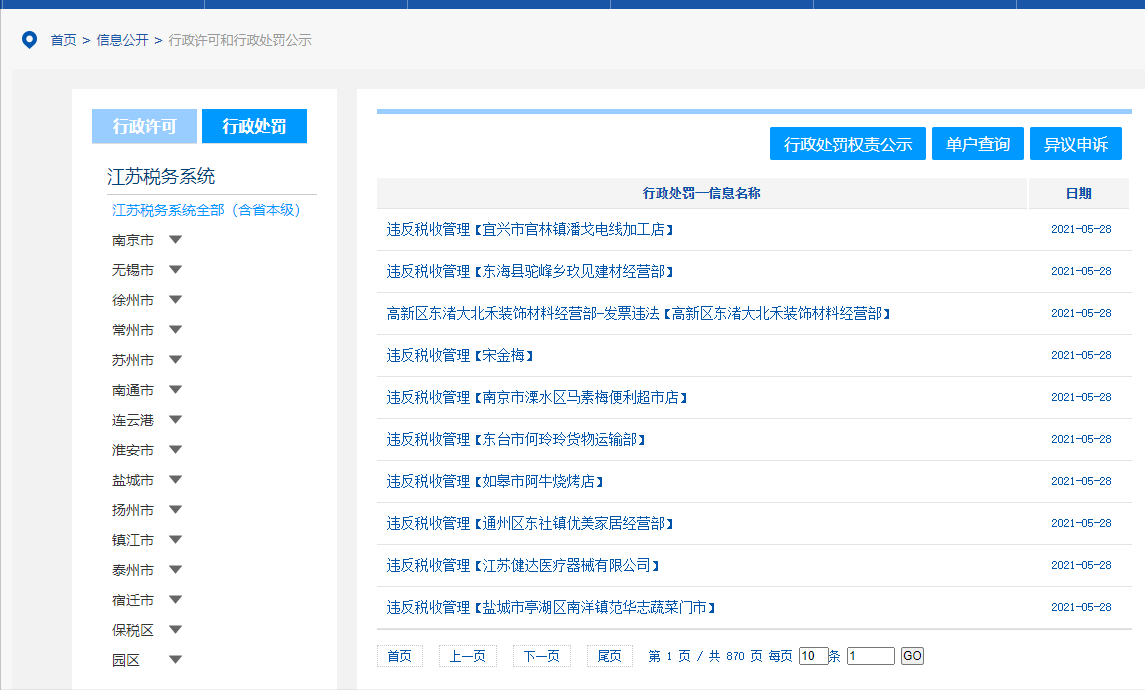Expand the 徐州市 triangle
The height and width of the screenshot is (690, 1145).
[x=175, y=299]
